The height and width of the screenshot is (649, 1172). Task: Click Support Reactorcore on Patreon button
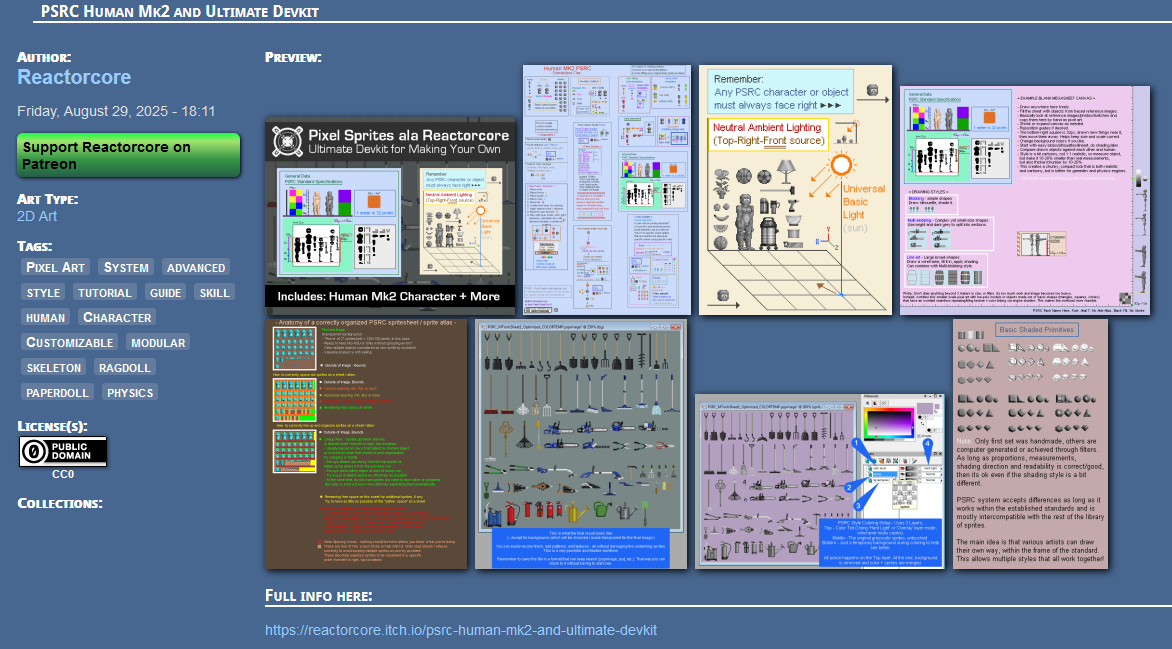(129, 155)
